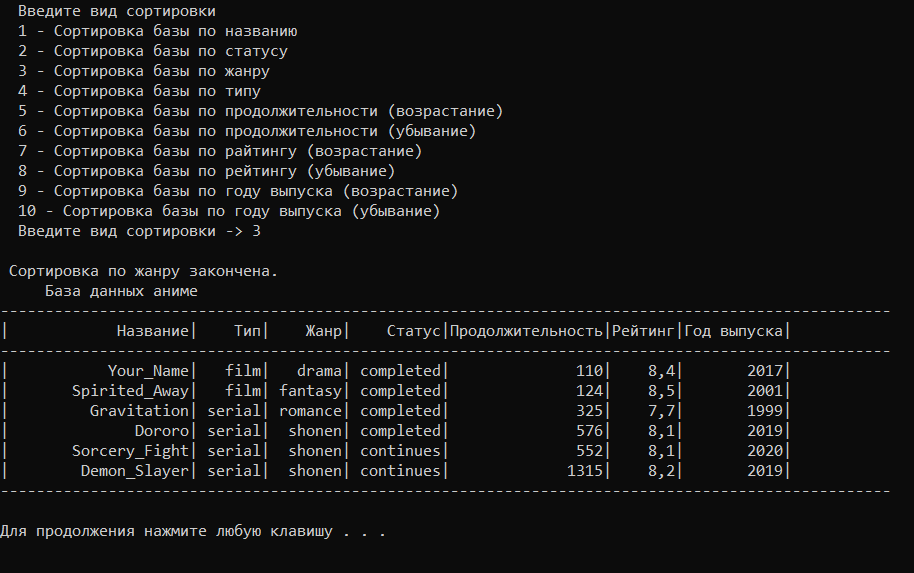Click the База данных аниме heading
The width and height of the screenshot is (914, 573).
pos(121,291)
